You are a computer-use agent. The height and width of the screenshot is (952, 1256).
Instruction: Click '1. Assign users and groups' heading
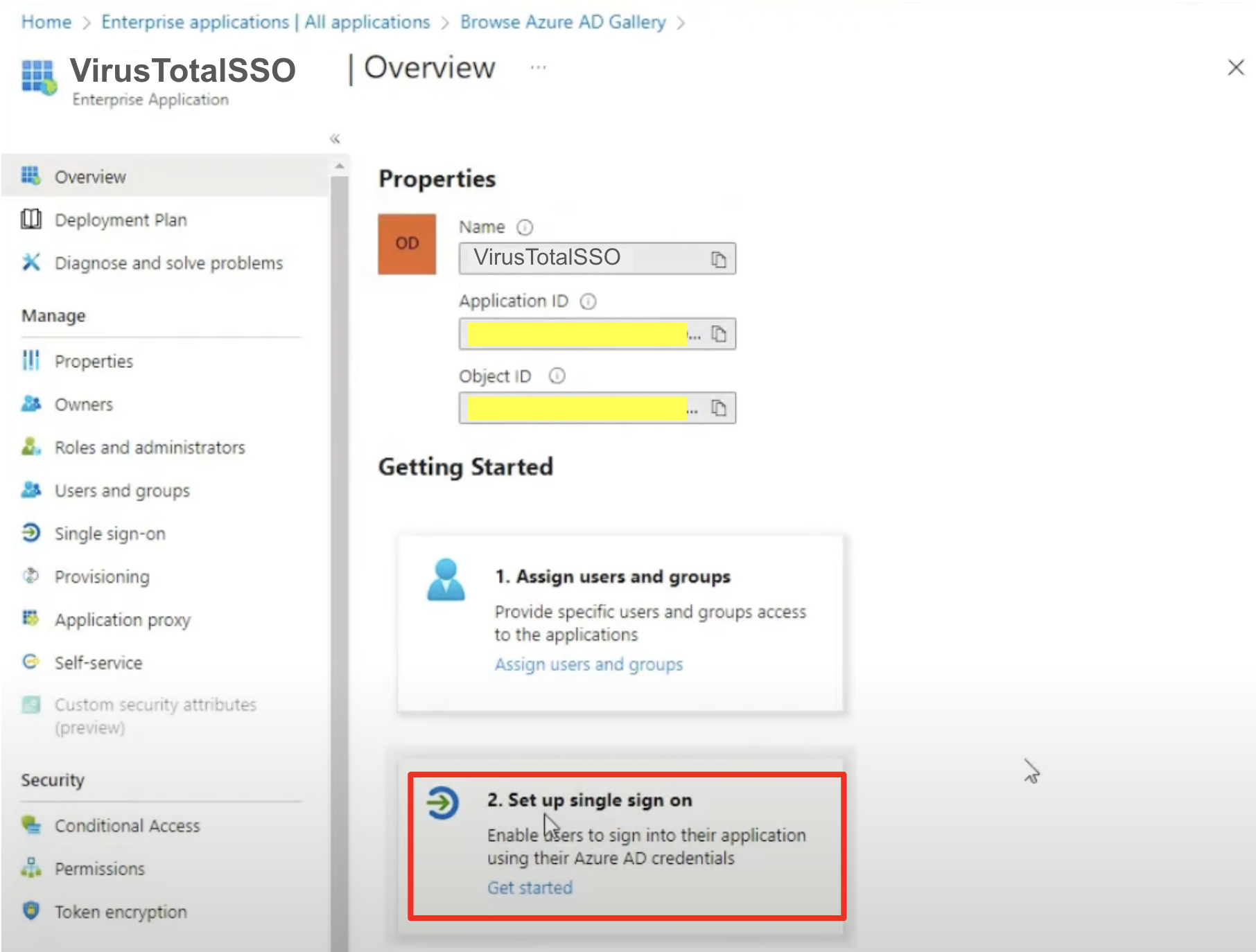click(613, 576)
